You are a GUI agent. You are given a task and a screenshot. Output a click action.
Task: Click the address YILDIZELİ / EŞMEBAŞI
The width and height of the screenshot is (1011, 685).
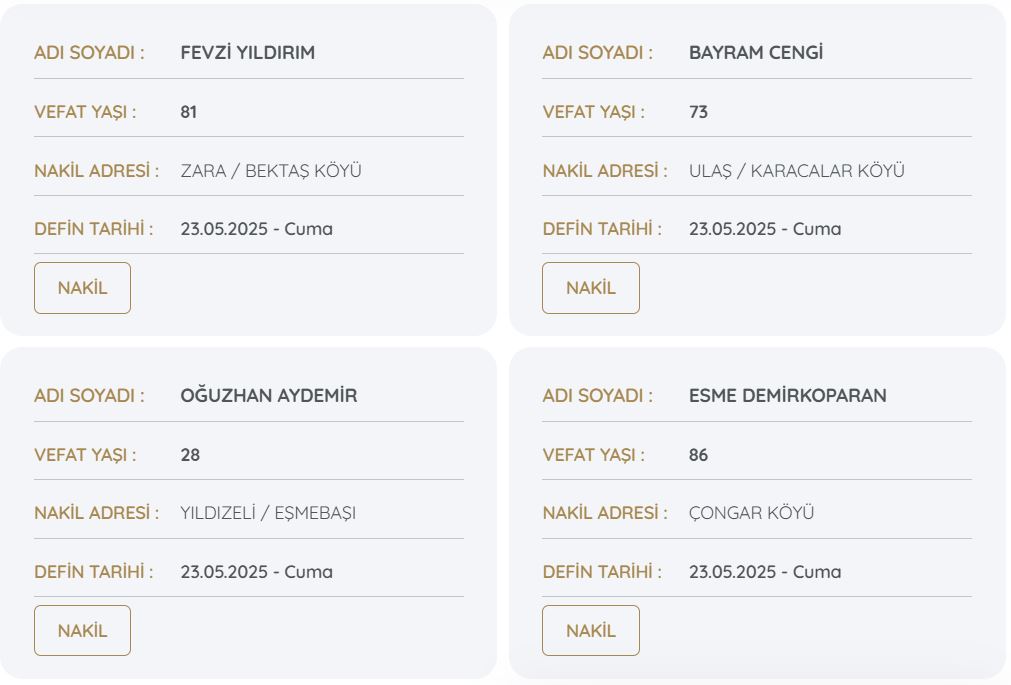click(x=268, y=514)
